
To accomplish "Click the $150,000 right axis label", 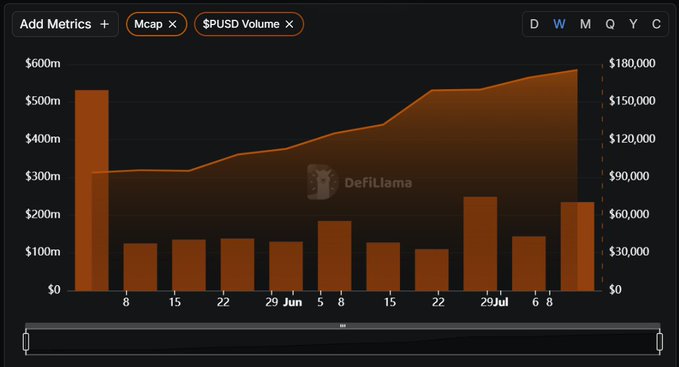I will coord(632,101).
